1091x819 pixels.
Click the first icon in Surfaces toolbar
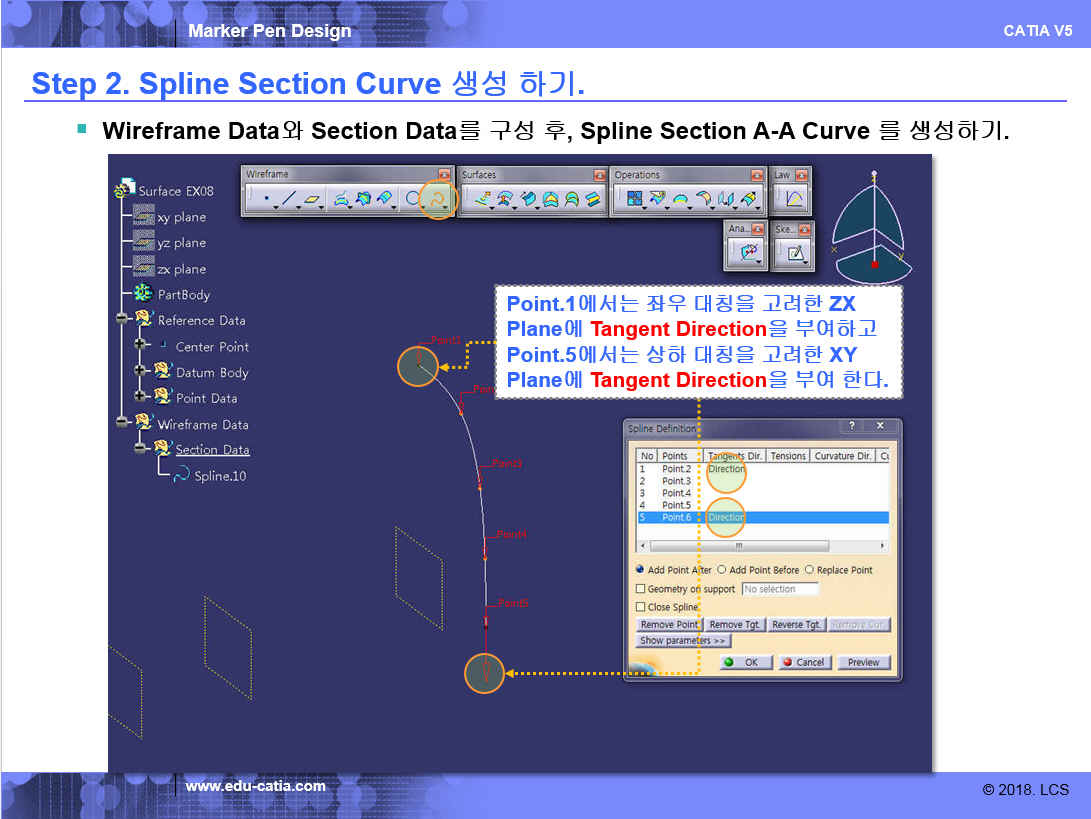point(482,199)
